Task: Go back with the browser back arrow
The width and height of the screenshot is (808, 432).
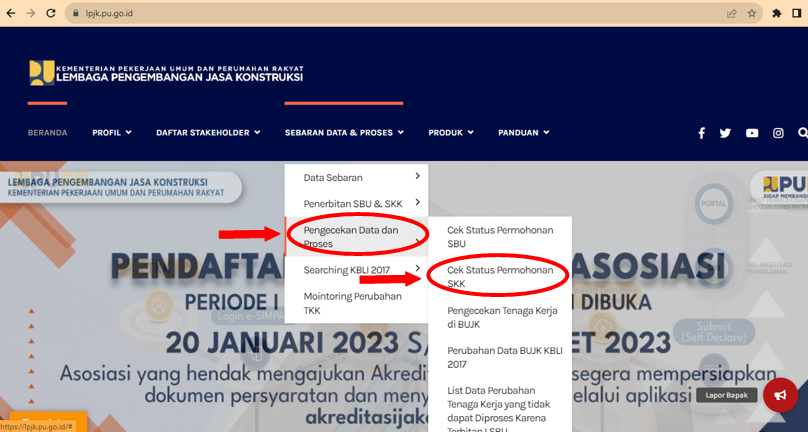Action: click(x=11, y=13)
